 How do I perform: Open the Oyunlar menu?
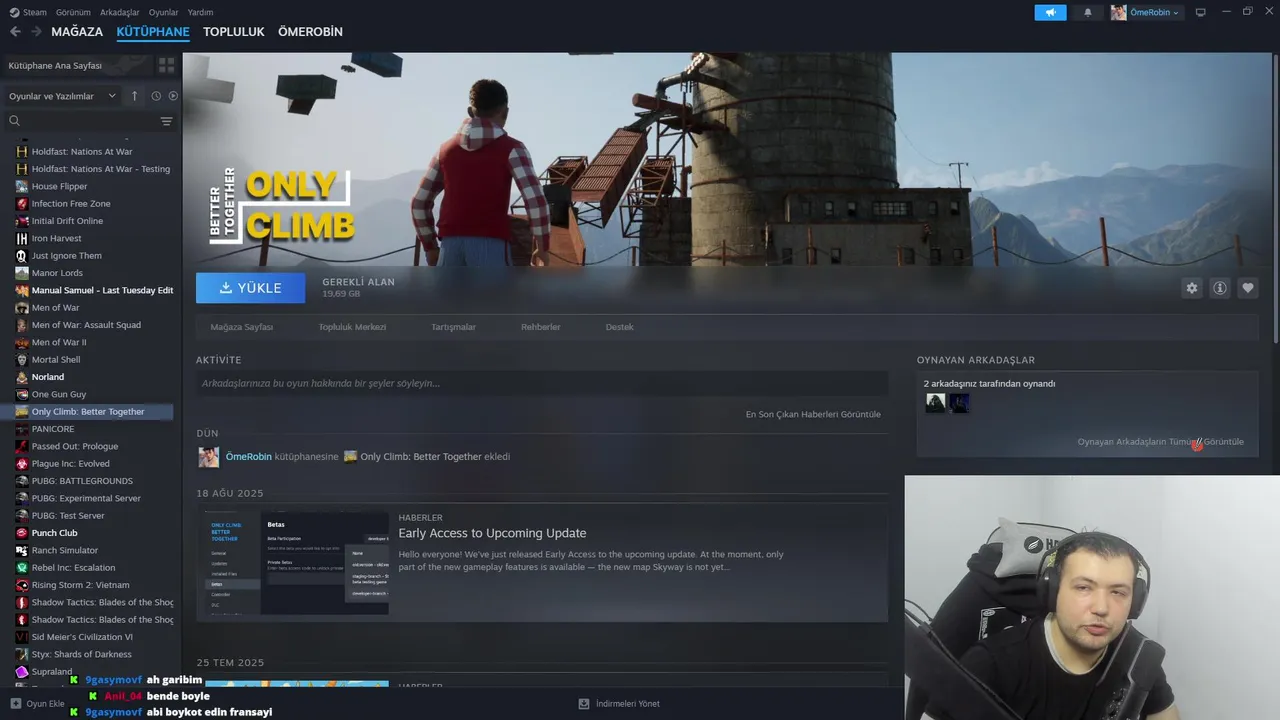[x=164, y=12]
